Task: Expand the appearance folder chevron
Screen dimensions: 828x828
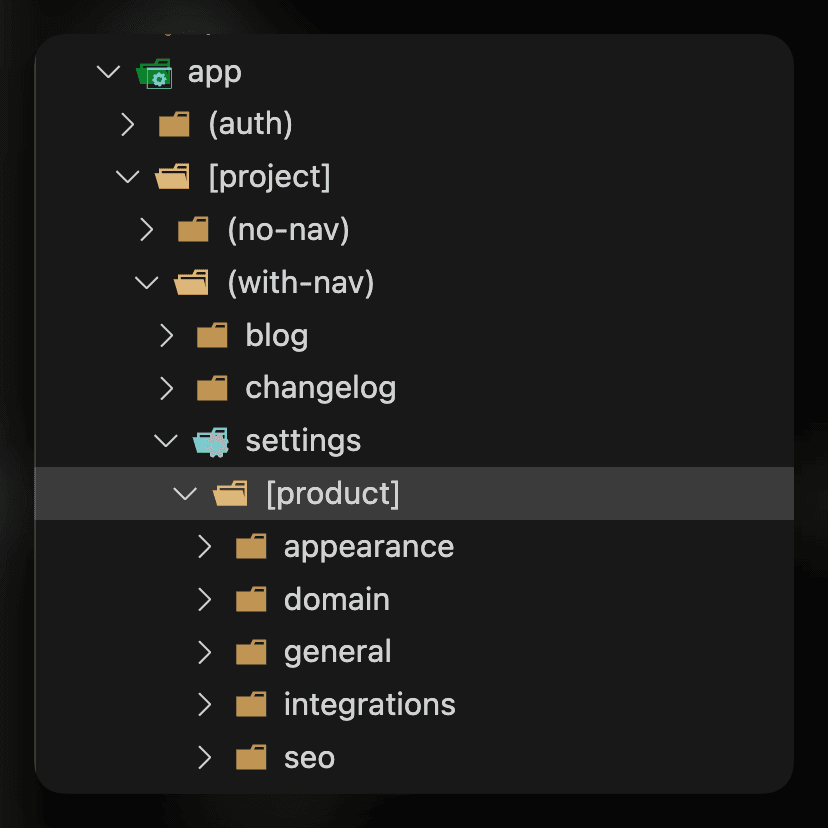Action: (x=205, y=547)
